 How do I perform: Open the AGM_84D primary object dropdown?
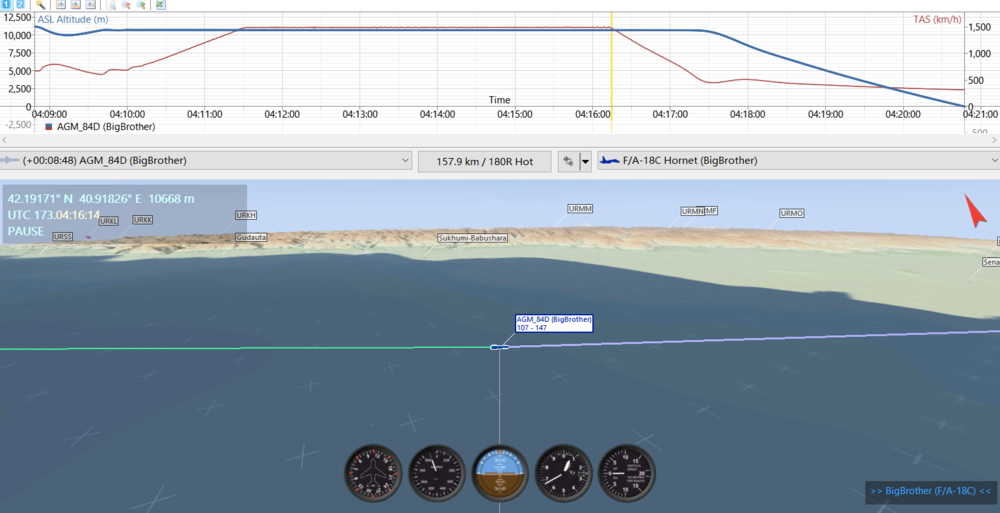[205, 161]
